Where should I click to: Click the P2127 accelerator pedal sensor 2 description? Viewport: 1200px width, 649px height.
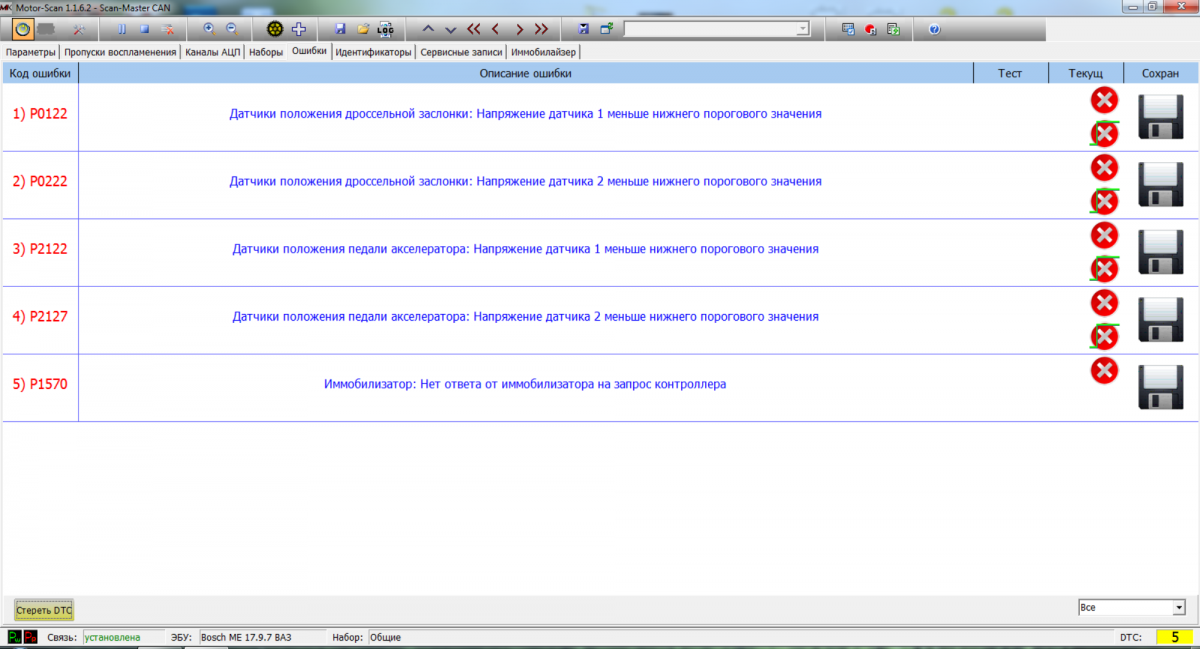525,316
